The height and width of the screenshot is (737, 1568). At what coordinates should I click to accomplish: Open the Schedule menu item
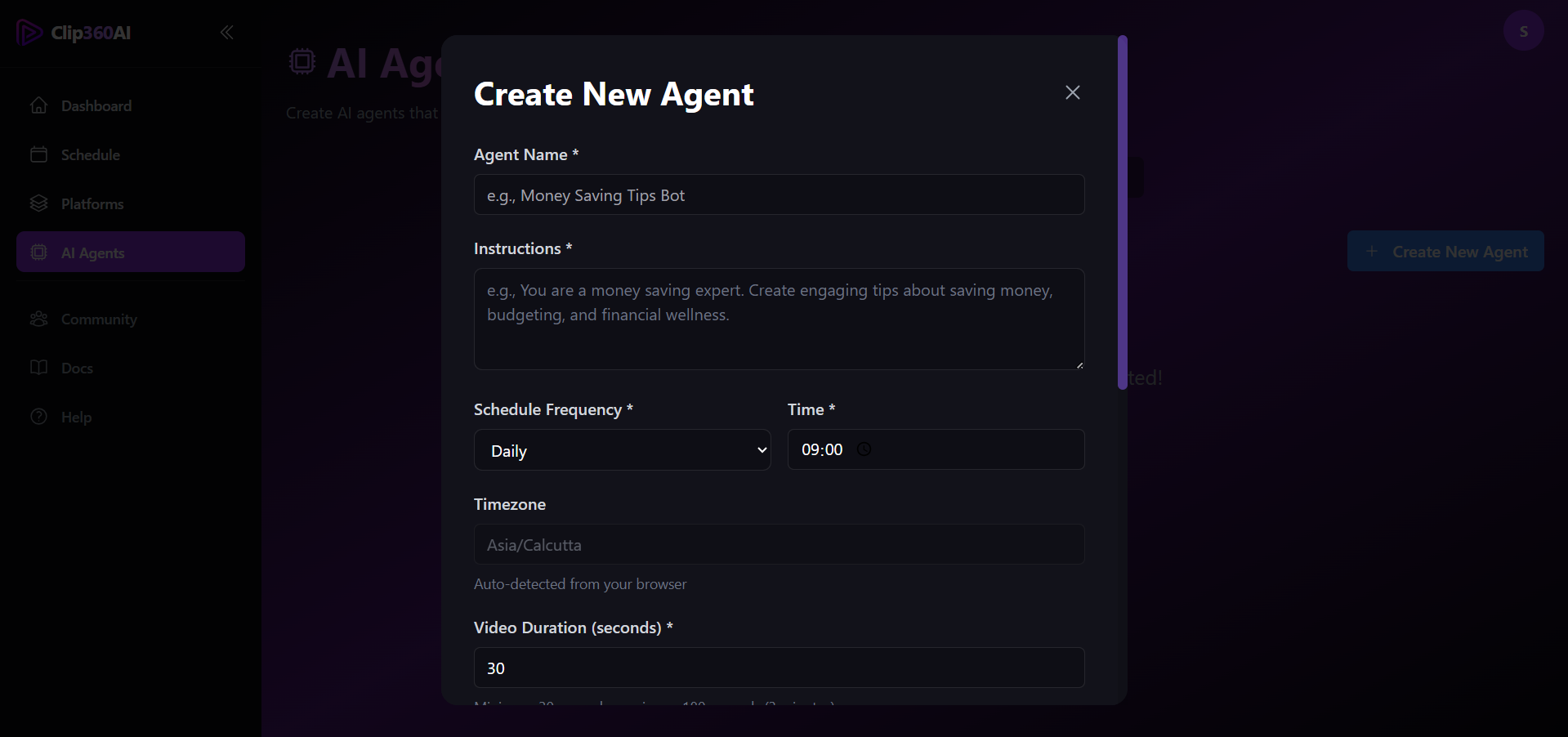pyautogui.click(x=90, y=154)
